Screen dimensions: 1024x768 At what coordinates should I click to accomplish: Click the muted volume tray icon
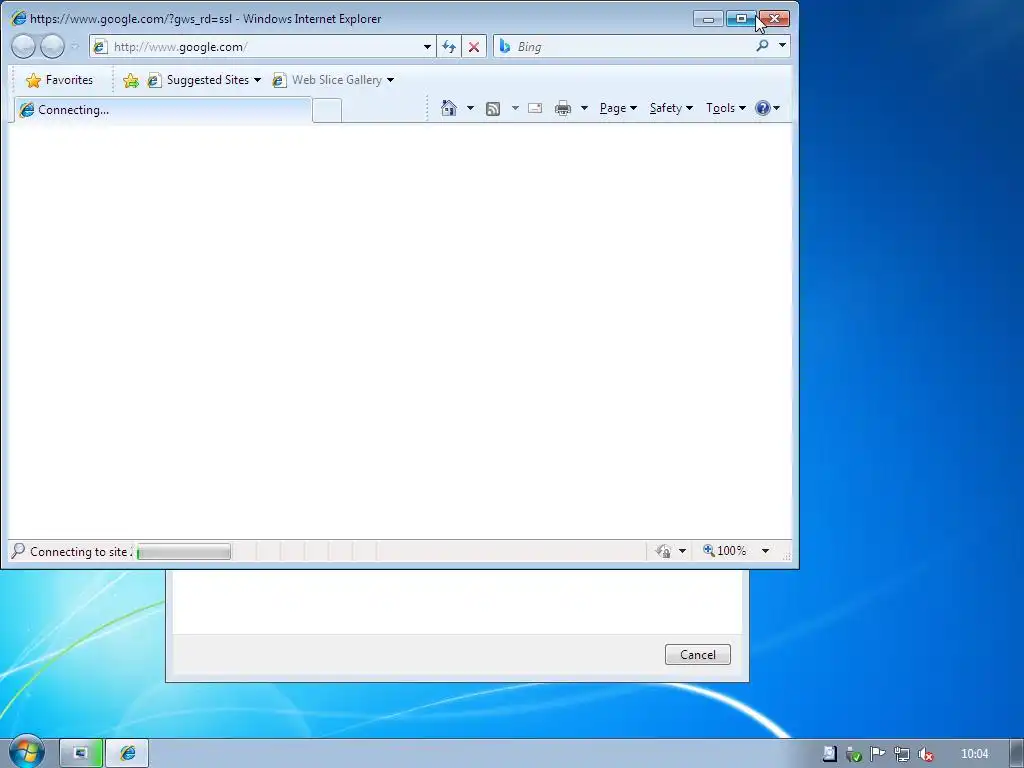click(x=925, y=754)
